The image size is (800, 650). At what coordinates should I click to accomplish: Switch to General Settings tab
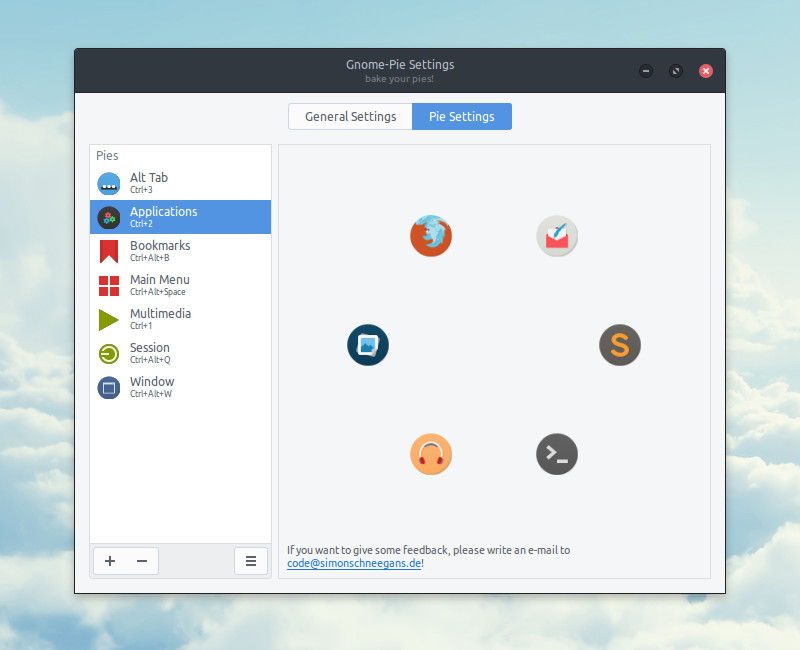pyautogui.click(x=351, y=116)
